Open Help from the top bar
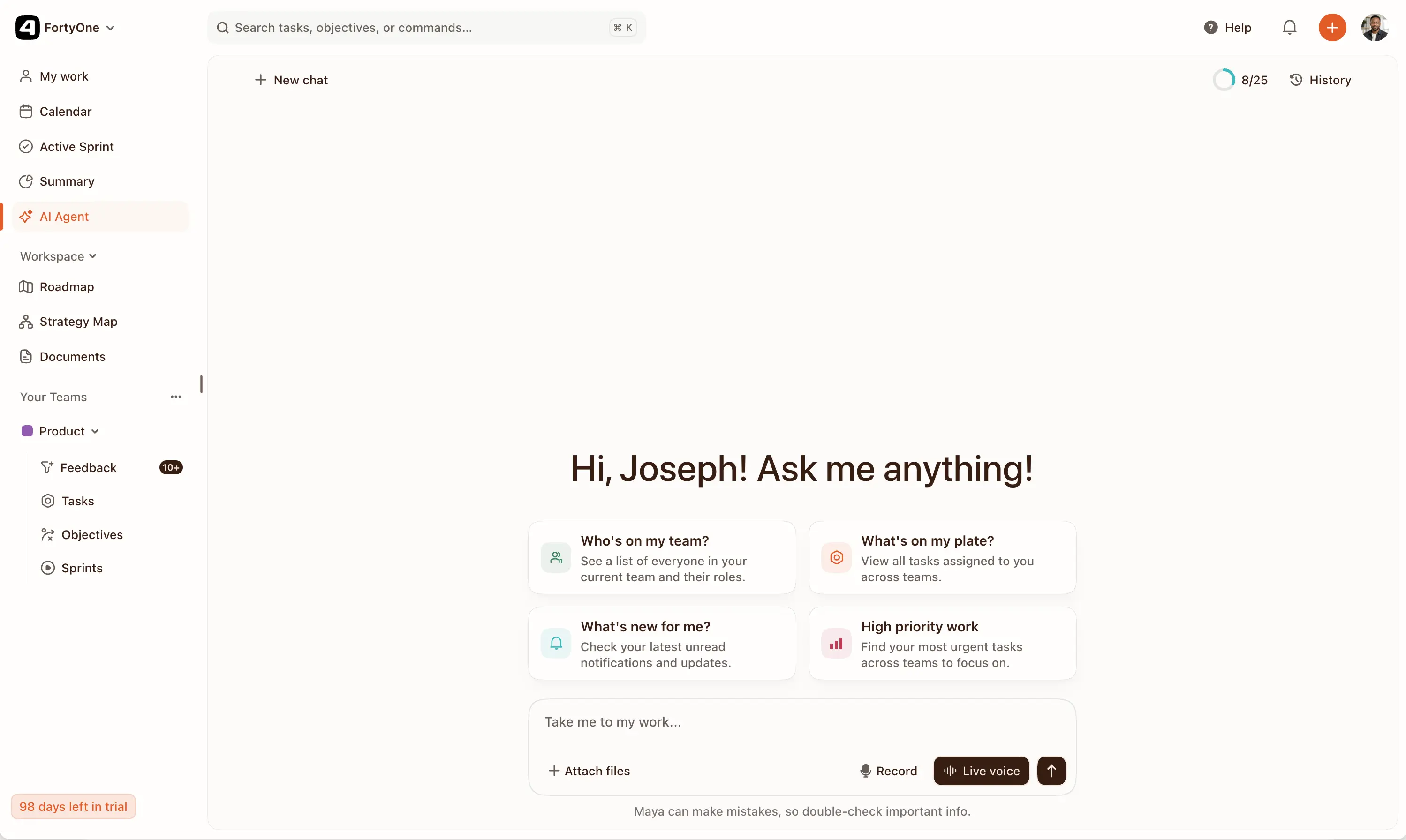The image size is (1406, 840). [1227, 28]
